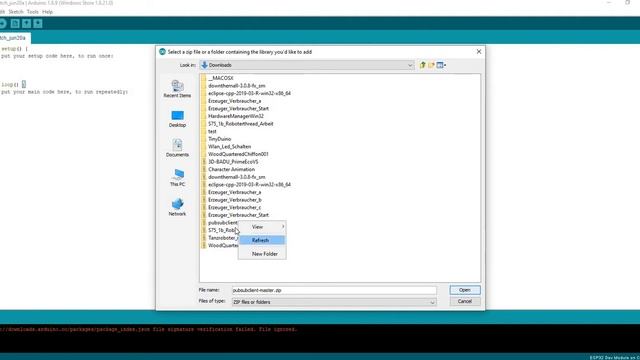Open the Tools menu in Arduino
This screenshot has width=640, height=360.
tap(32, 12)
